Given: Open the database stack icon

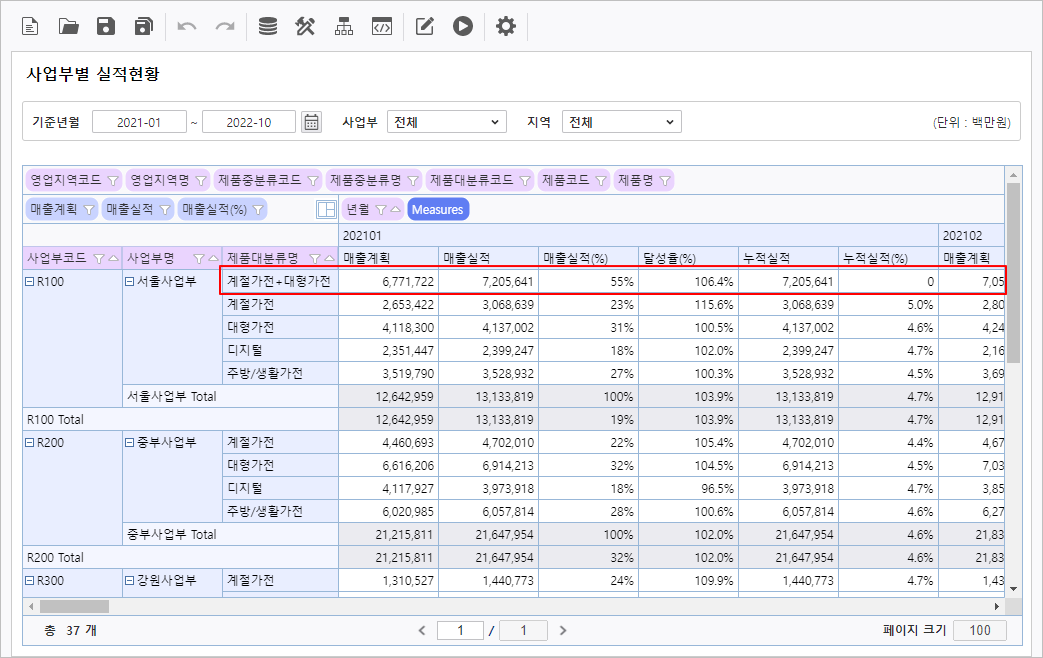Looking at the screenshot, I should click(x=268, y=27).
